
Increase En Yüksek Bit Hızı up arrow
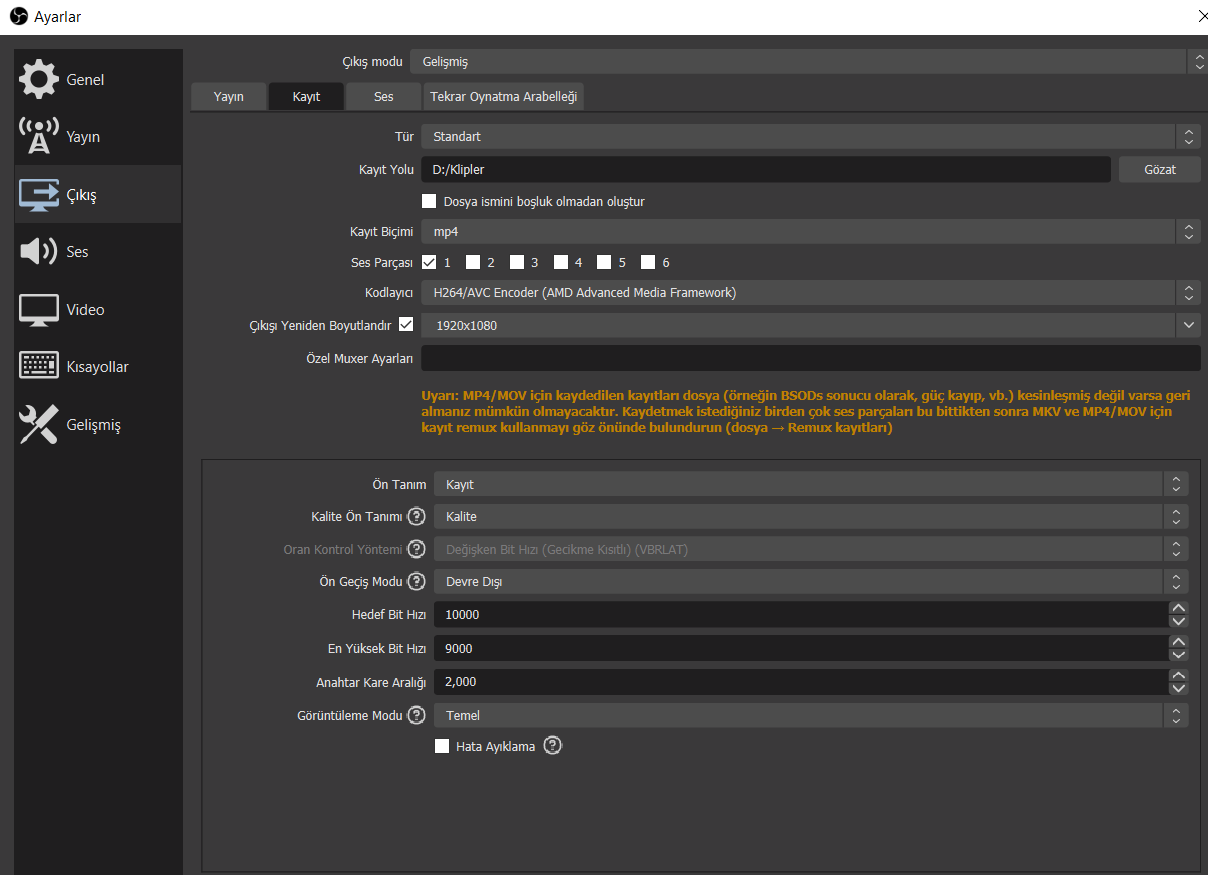point(1179,642)
